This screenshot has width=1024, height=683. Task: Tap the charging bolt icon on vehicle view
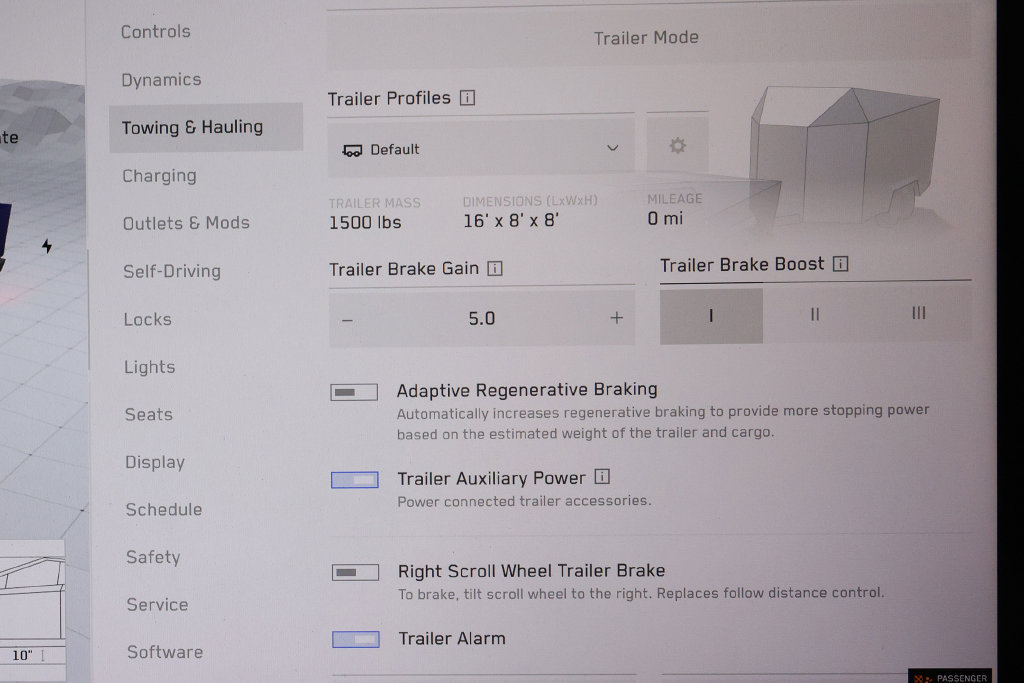click(x=47, y=246)
